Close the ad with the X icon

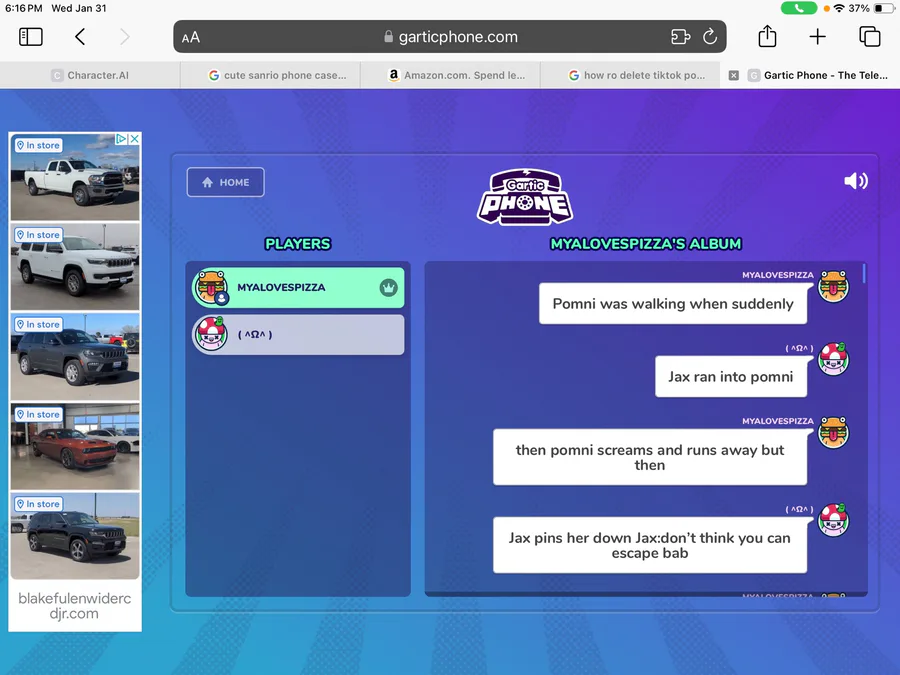pos(134,139)
